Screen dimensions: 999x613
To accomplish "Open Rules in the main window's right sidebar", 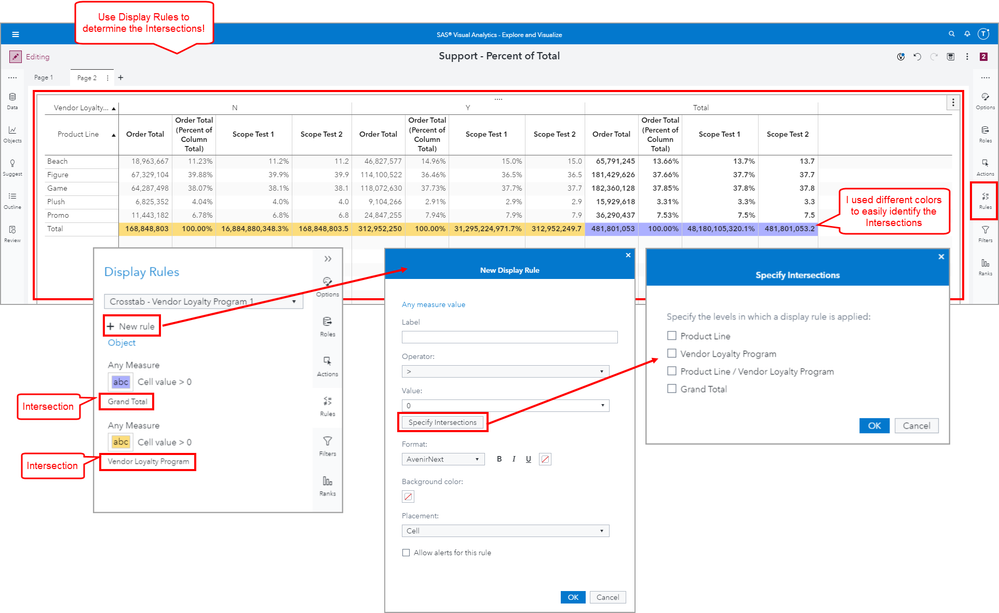I will pos(985,200).
